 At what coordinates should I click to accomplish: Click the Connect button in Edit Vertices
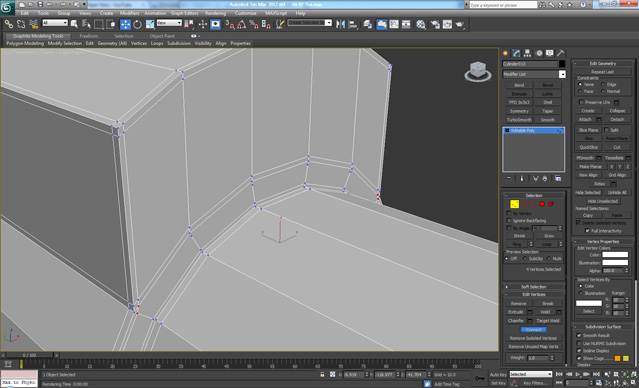pyautogui.click(x=533, y=329)
